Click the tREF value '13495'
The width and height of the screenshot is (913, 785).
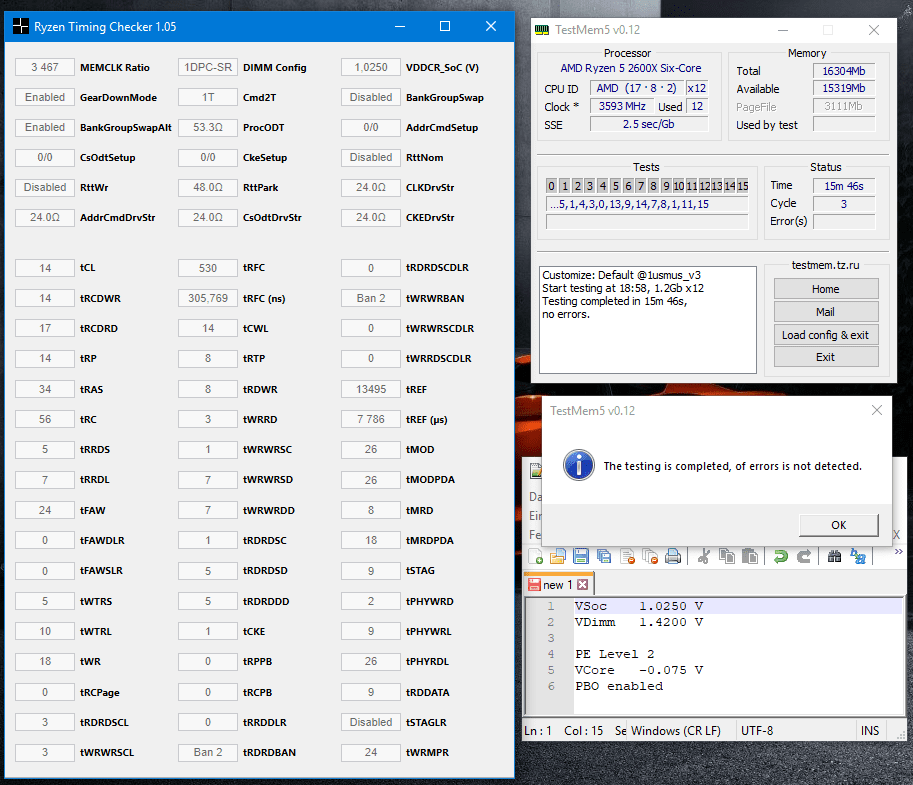point(371,389)
